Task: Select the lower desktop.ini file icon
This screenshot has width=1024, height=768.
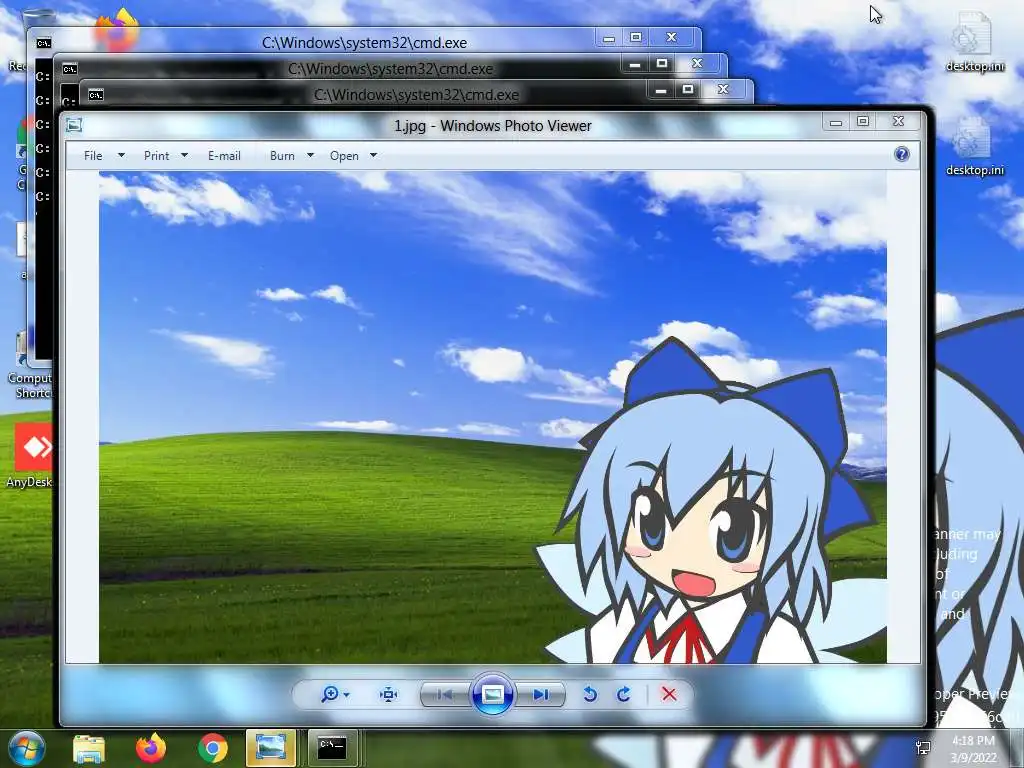Action: pos(975,146)
